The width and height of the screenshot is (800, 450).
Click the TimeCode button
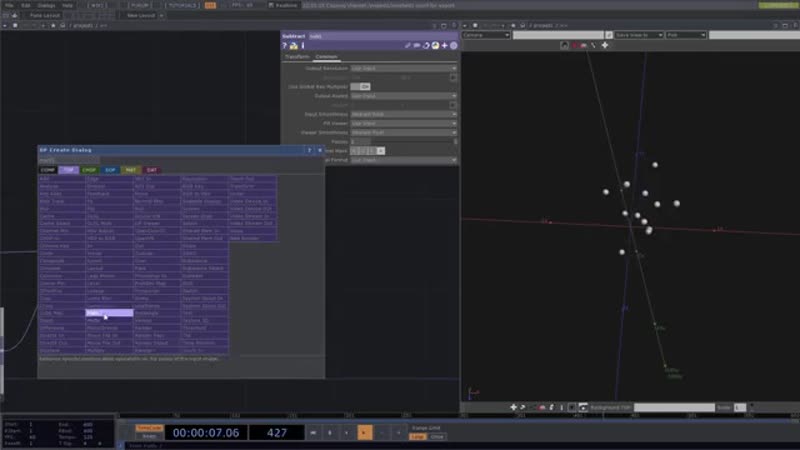pos(148,427)
